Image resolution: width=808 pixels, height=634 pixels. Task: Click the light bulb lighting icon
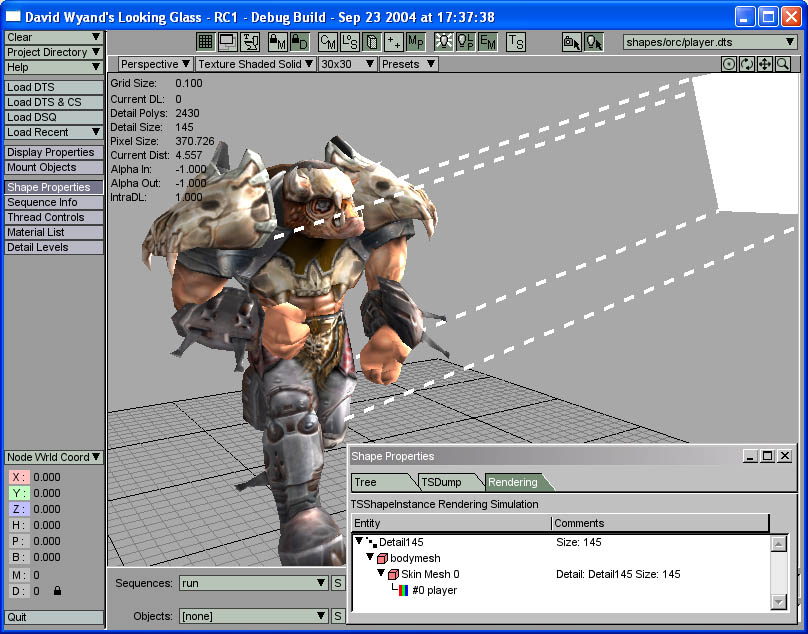(442, 42)
